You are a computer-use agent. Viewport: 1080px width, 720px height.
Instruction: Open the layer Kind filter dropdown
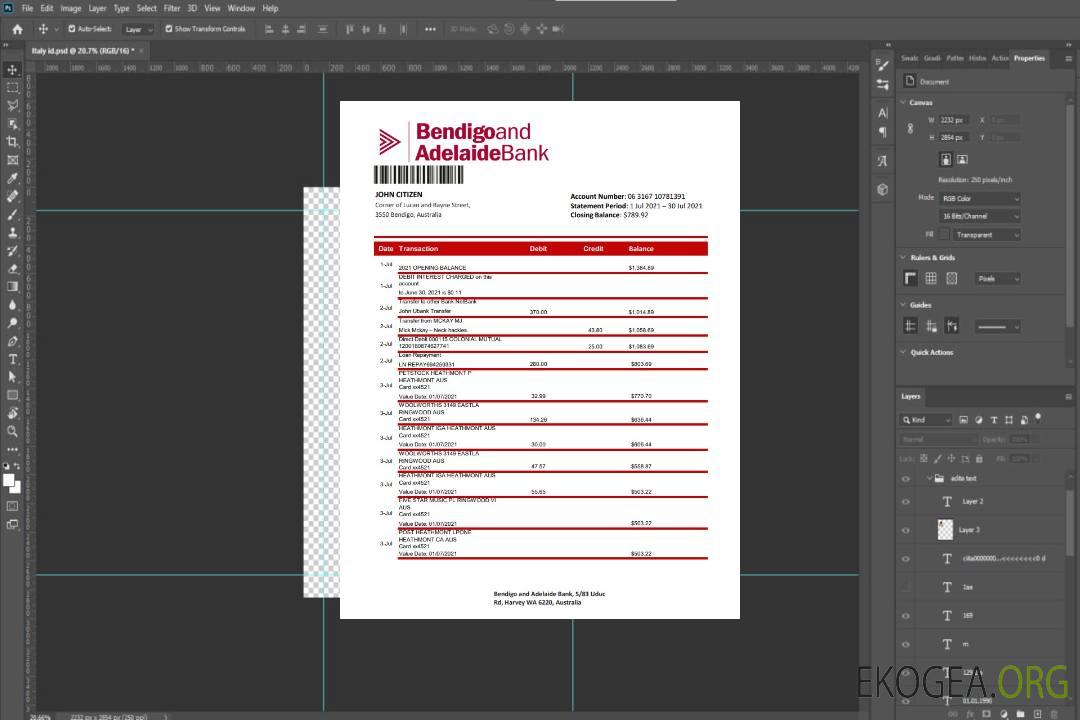click(926, 420)
